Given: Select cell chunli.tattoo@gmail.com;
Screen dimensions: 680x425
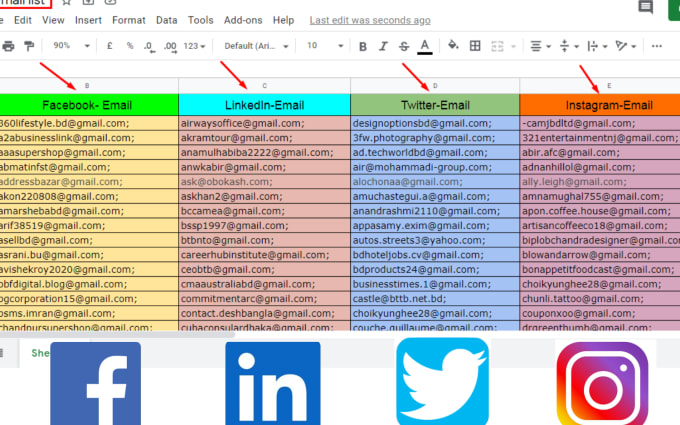Looking at the screenshot, I should [600, 299].
